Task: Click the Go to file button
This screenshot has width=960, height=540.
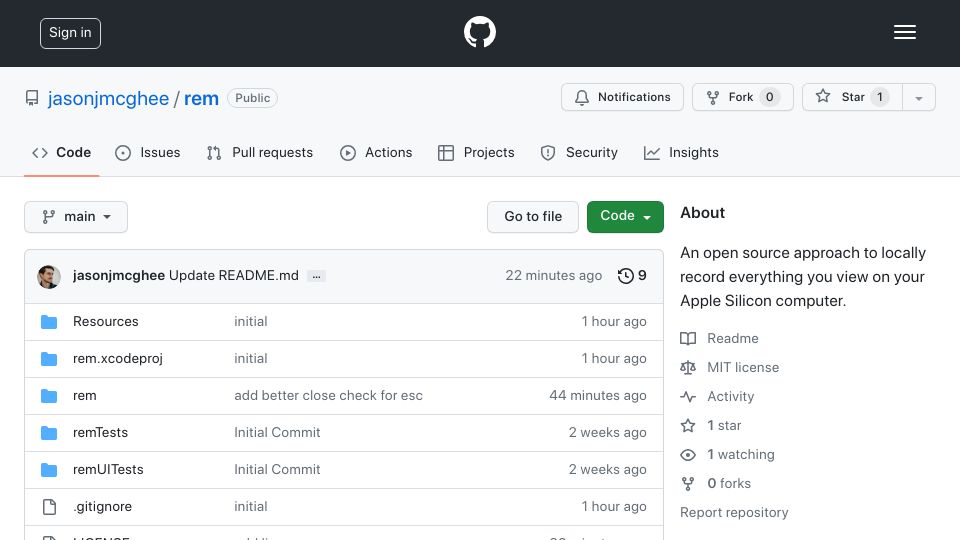Action: click(x=533, y=217)
